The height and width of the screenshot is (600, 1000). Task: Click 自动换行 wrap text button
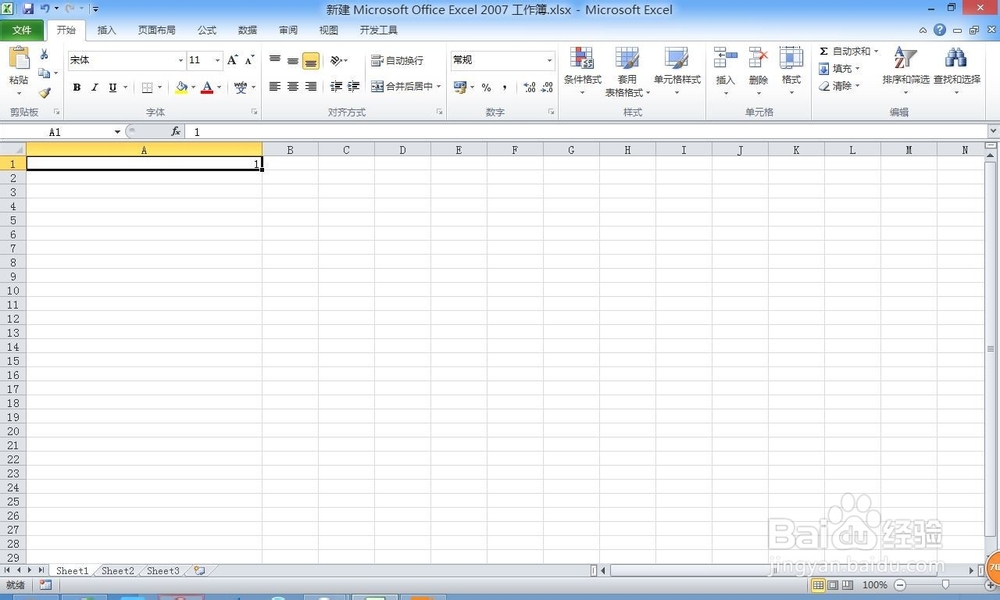click(397, 61)
